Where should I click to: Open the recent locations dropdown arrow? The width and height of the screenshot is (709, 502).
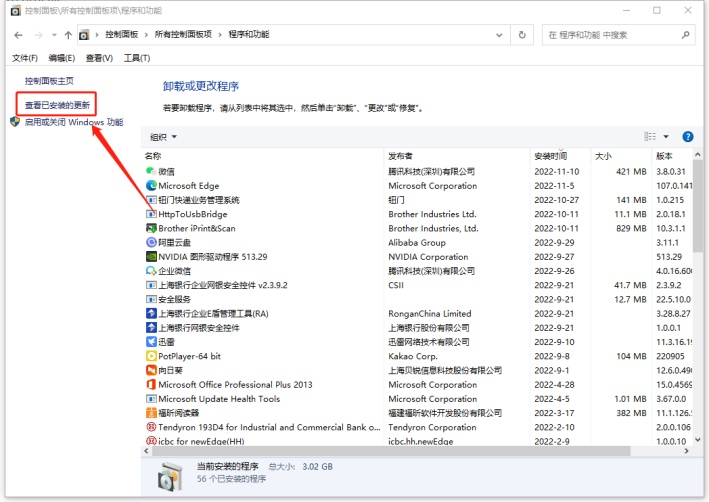point(54,35)
